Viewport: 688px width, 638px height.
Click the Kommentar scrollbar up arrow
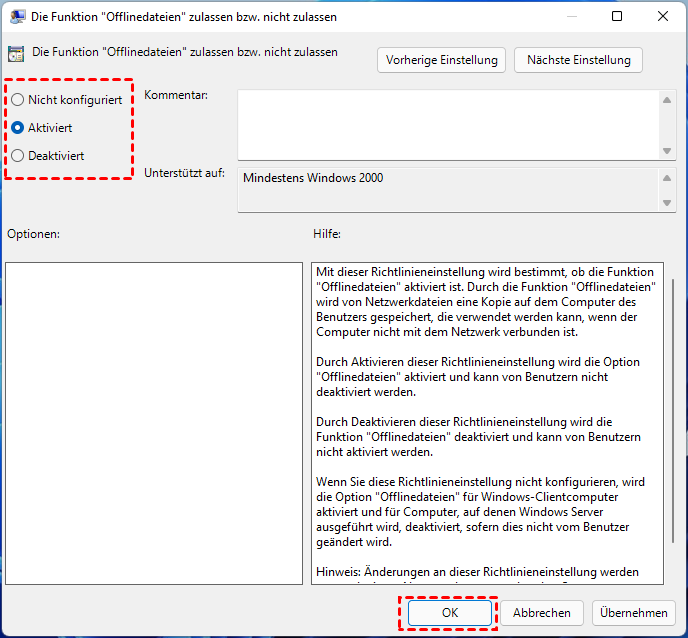tap(667, 100)
